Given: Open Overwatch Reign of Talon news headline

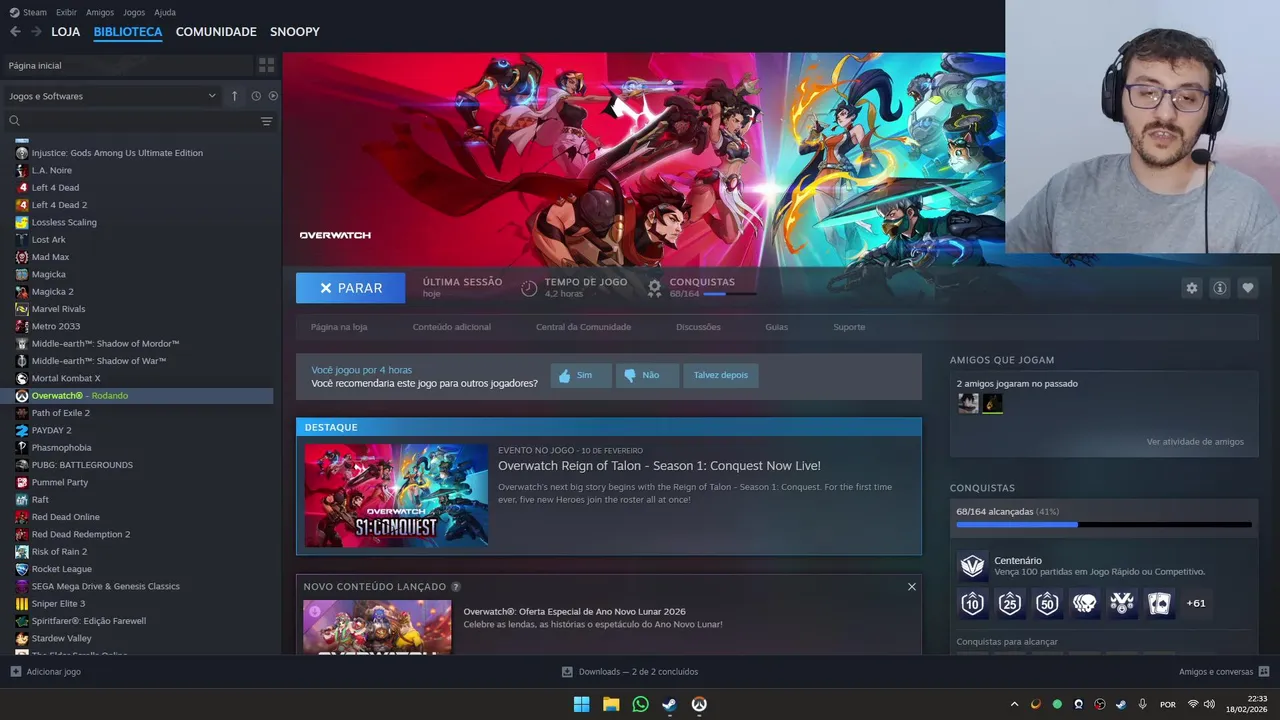Looking at the screenshot, I should pos(659,466).
